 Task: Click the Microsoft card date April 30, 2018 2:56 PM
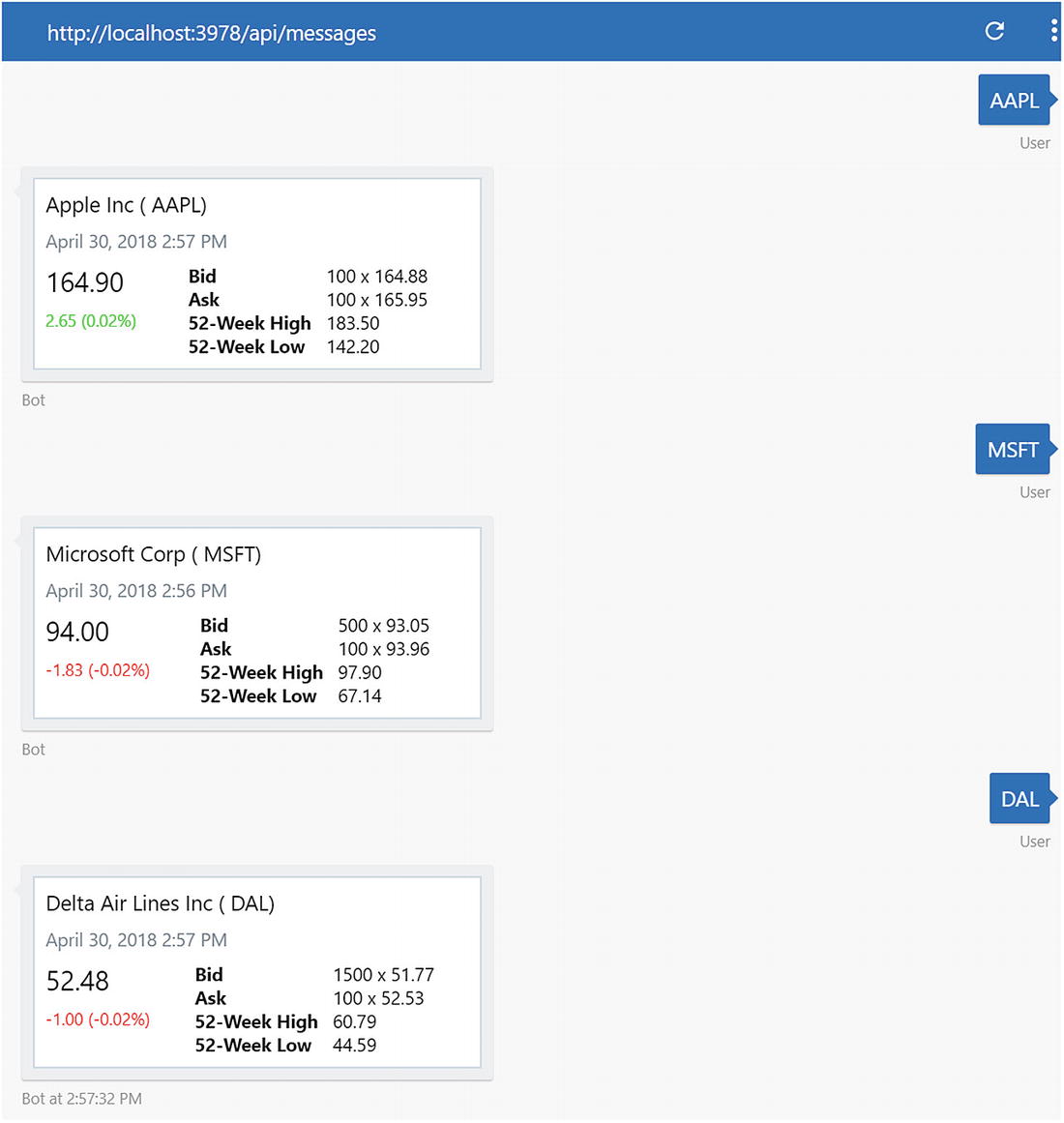click(x=136, y=591)
